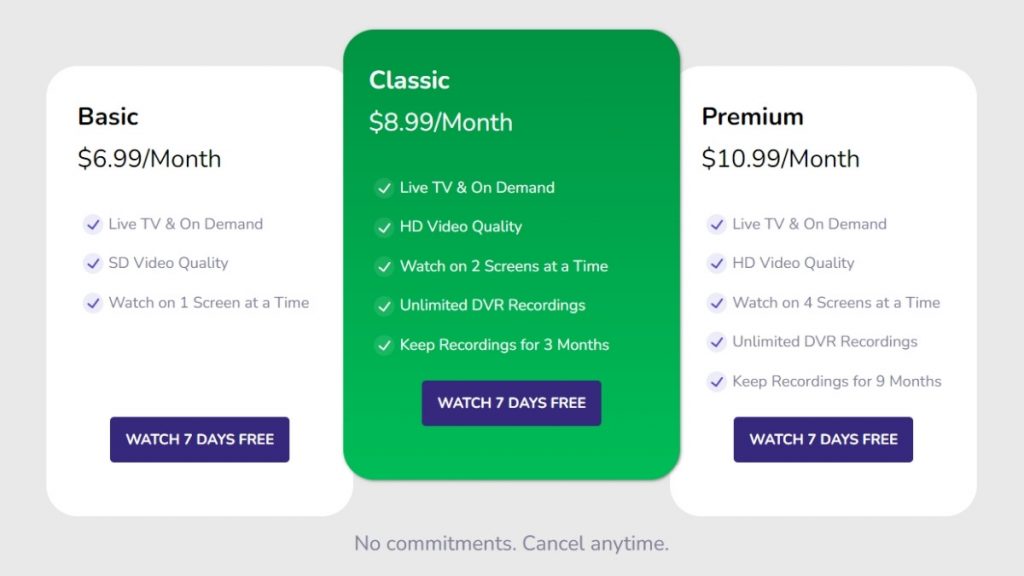This screenshot has height=576, width=1024.
Task: Start the Classic plan's 7-day free trial
Action: pos(511,403)
